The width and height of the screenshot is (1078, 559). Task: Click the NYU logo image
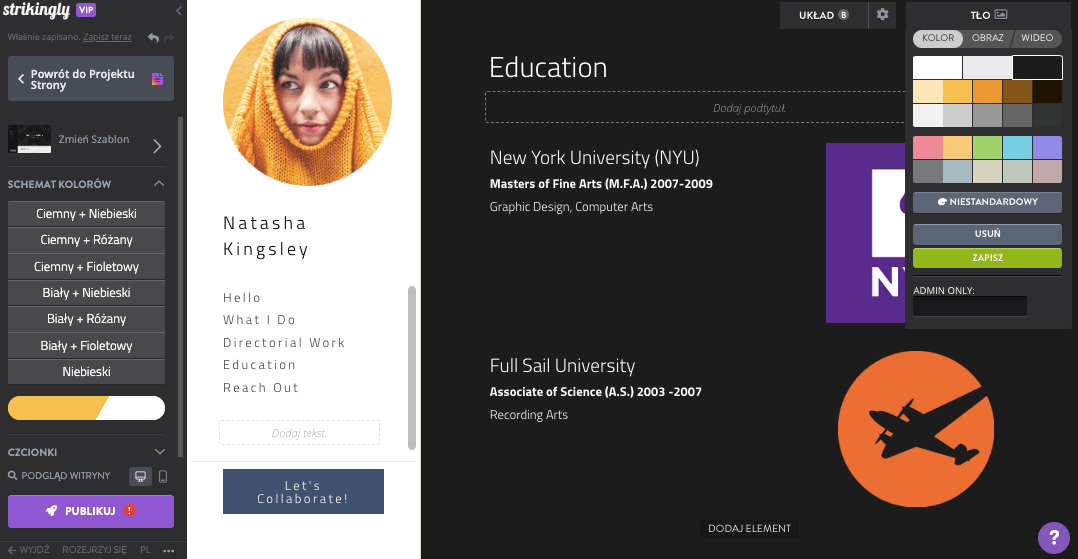(x=866, y=233)
